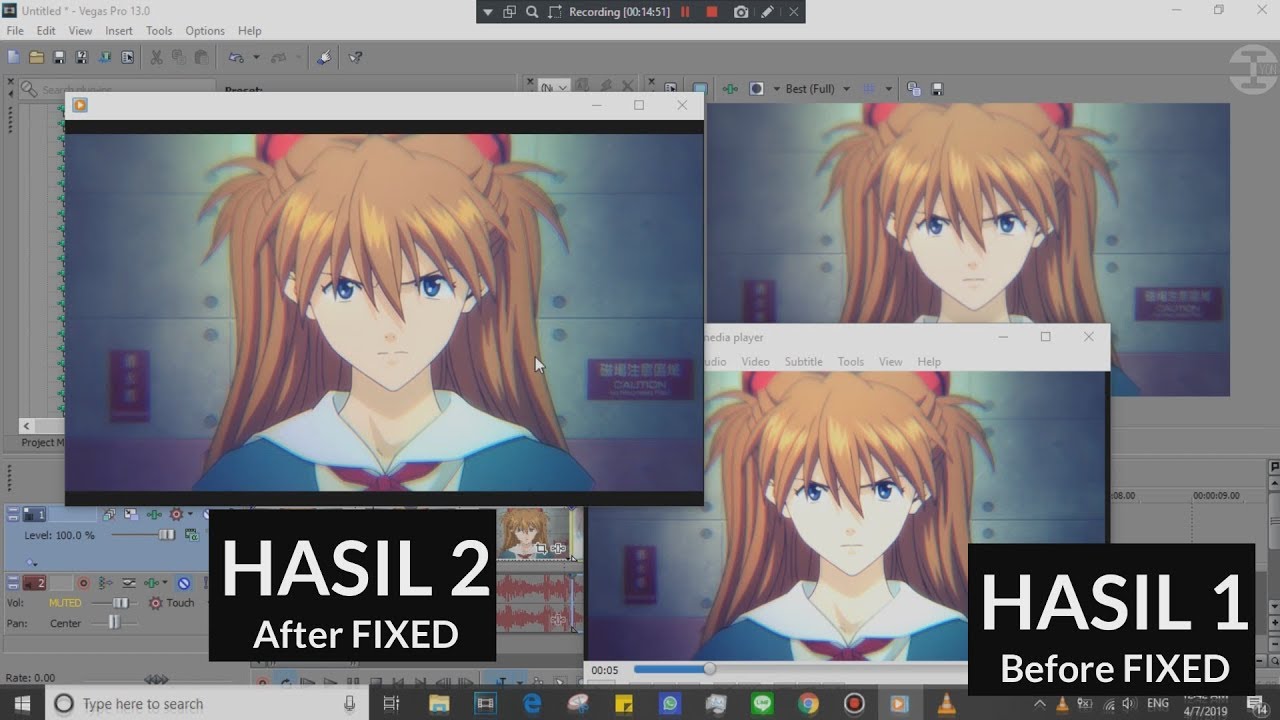Click the What's This help icon
Viewport: 1280px width, 720px height.
coord(355,58)
